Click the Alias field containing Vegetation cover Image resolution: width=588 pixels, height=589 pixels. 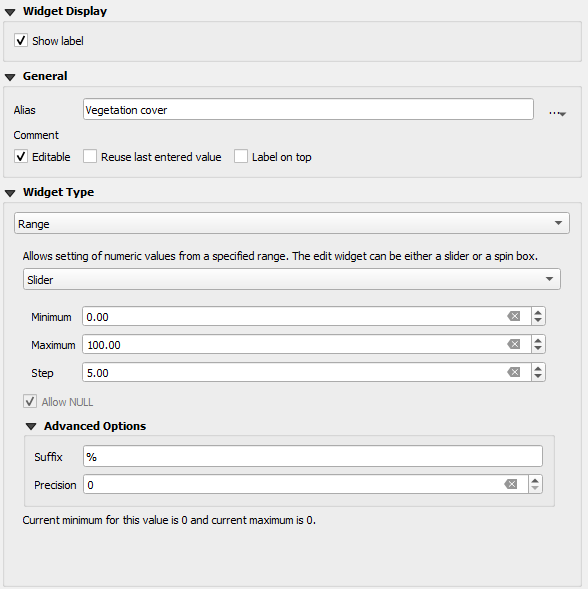(x=308, y=109)
